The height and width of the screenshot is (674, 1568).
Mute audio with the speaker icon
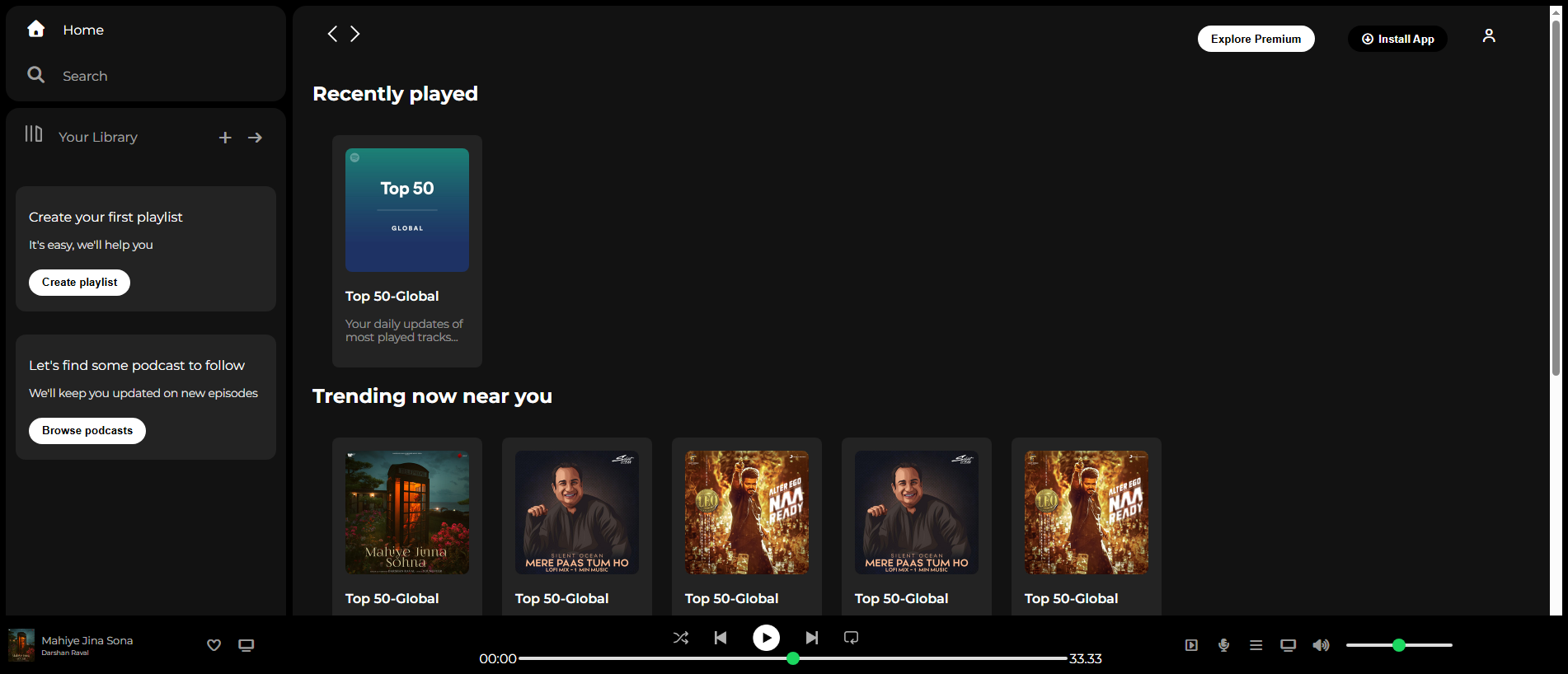point(1322,645)
